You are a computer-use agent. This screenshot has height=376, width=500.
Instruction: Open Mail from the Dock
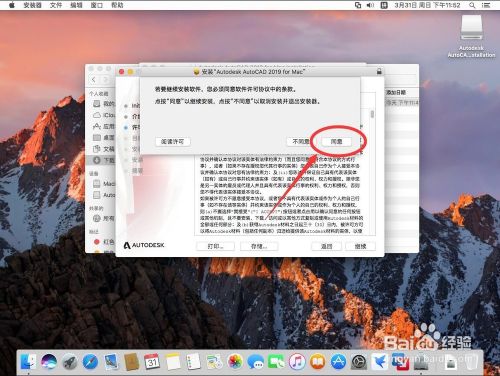tap(111, 362)
